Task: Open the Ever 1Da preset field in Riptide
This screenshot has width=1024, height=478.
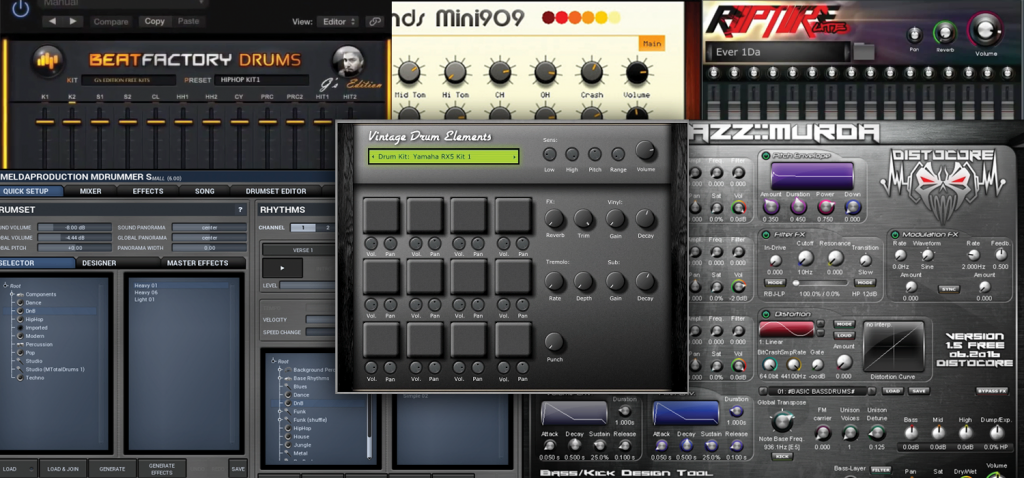Action: point(777,52)
